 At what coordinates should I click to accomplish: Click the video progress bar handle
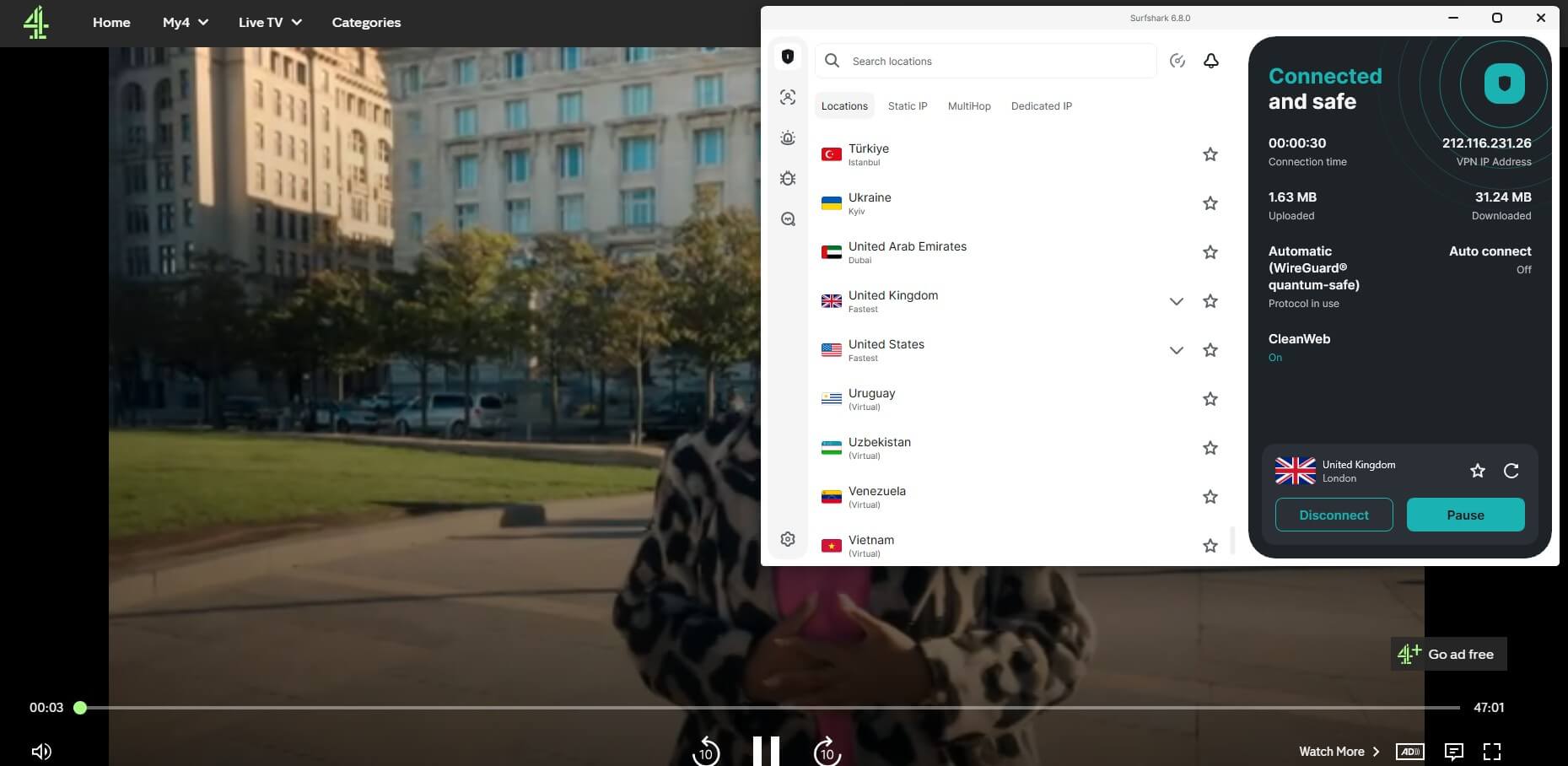pos(80,708)
